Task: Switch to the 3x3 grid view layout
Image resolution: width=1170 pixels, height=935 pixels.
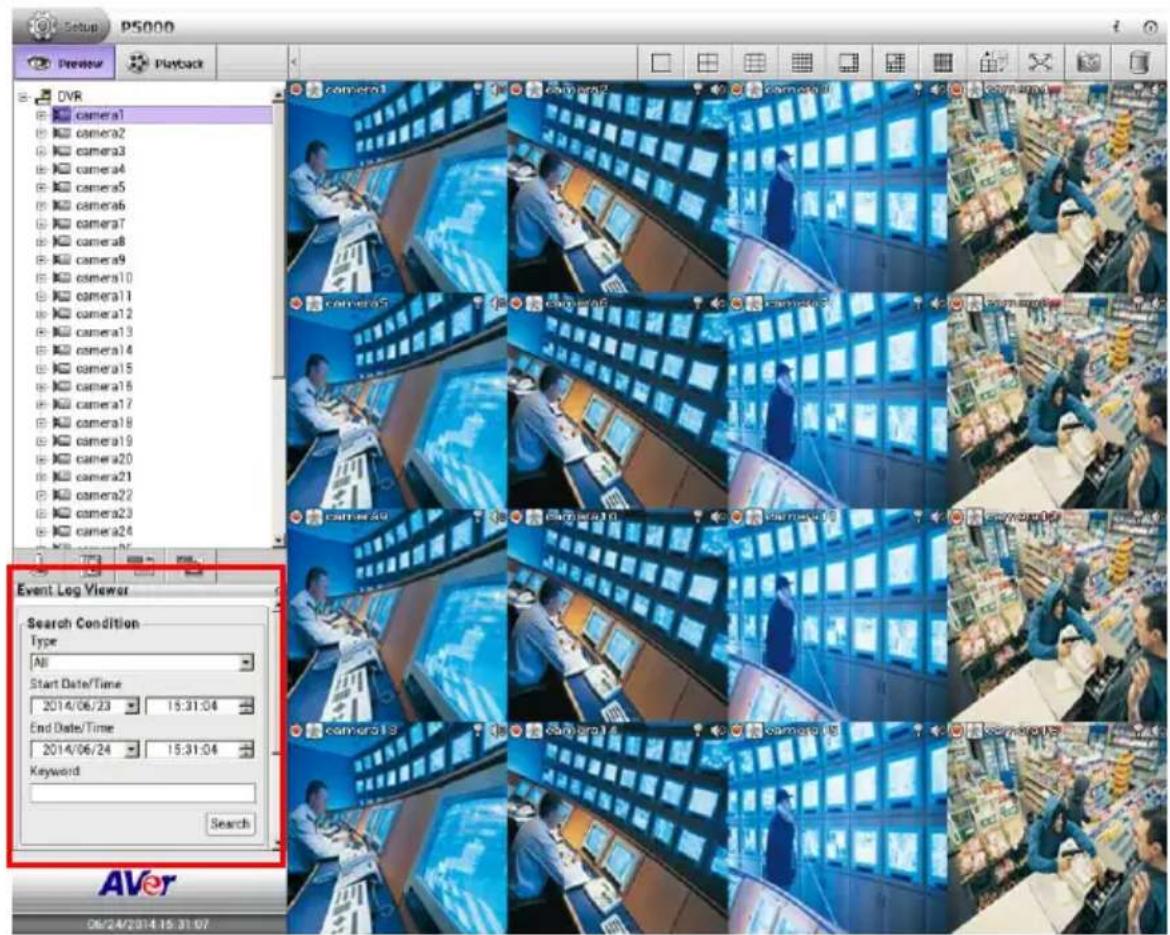Action: [754, 63]
